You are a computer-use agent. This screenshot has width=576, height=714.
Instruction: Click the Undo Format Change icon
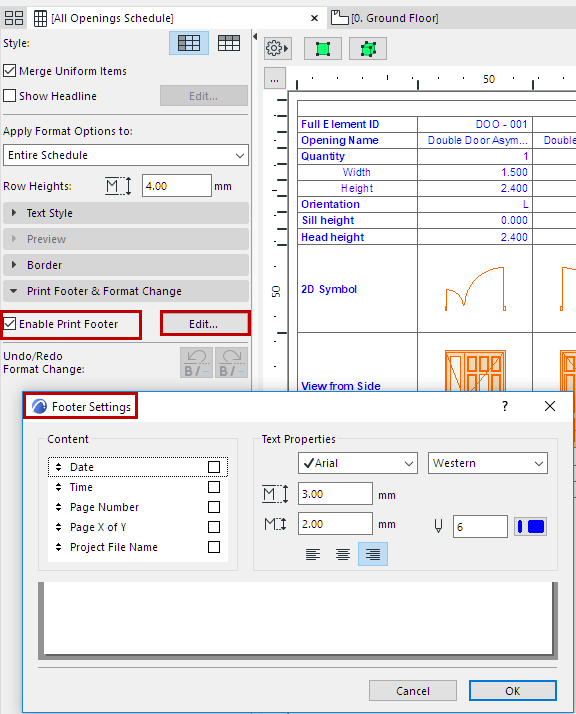(x=196, y=363)
